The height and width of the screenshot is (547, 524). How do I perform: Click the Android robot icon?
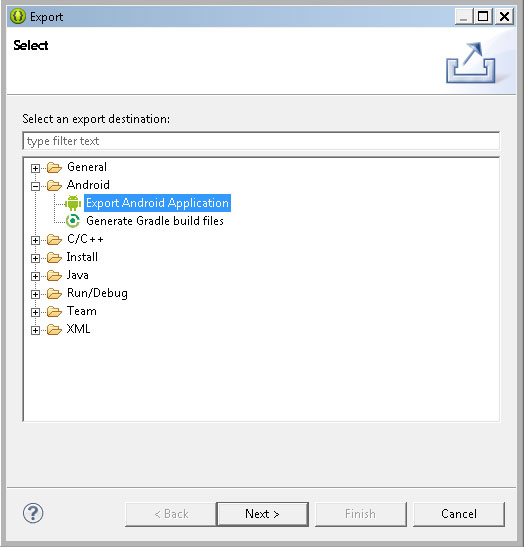pos(73,203)
